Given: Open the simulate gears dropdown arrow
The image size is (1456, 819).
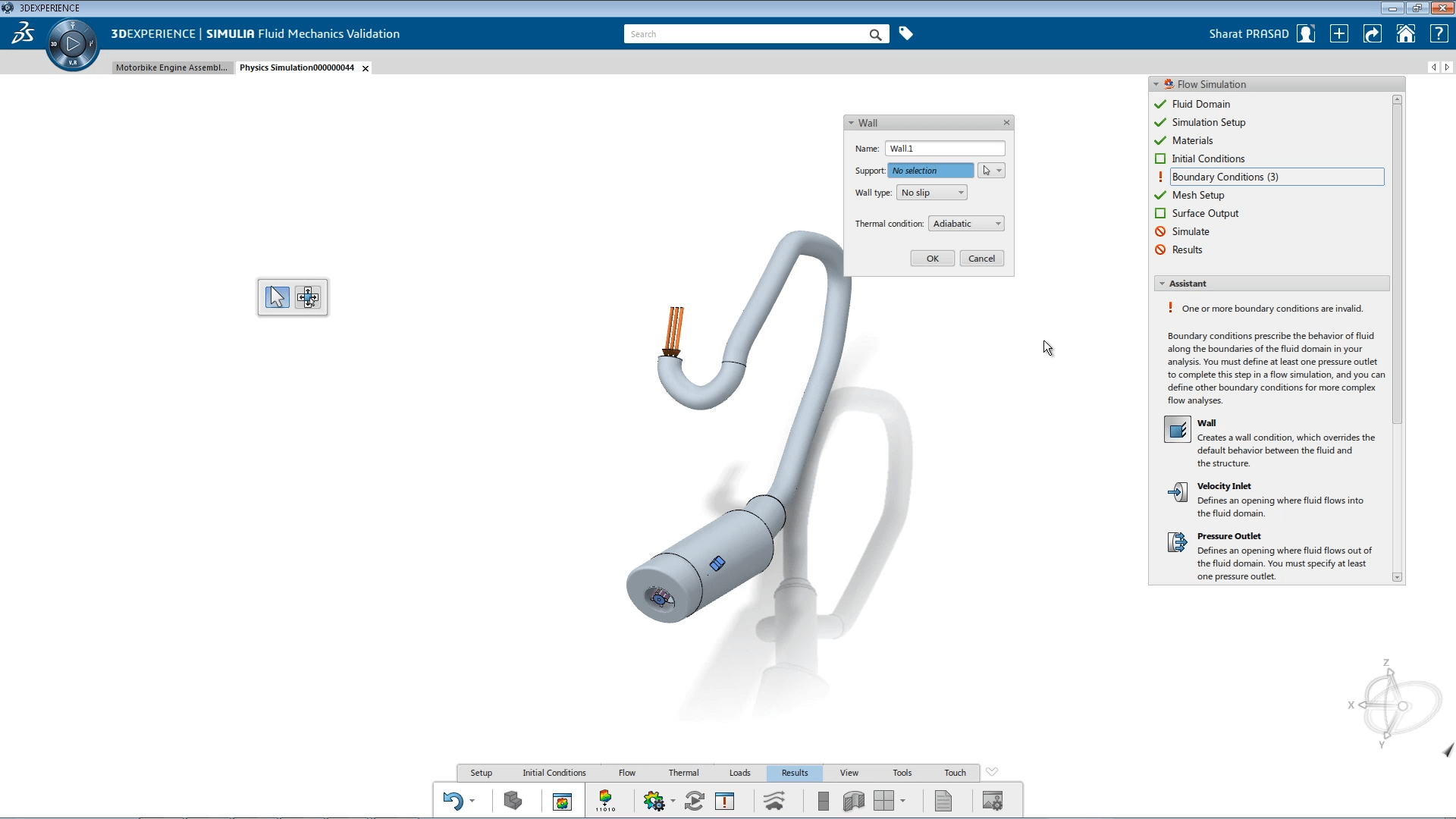Looking at the screenshot, I should 673,802.
